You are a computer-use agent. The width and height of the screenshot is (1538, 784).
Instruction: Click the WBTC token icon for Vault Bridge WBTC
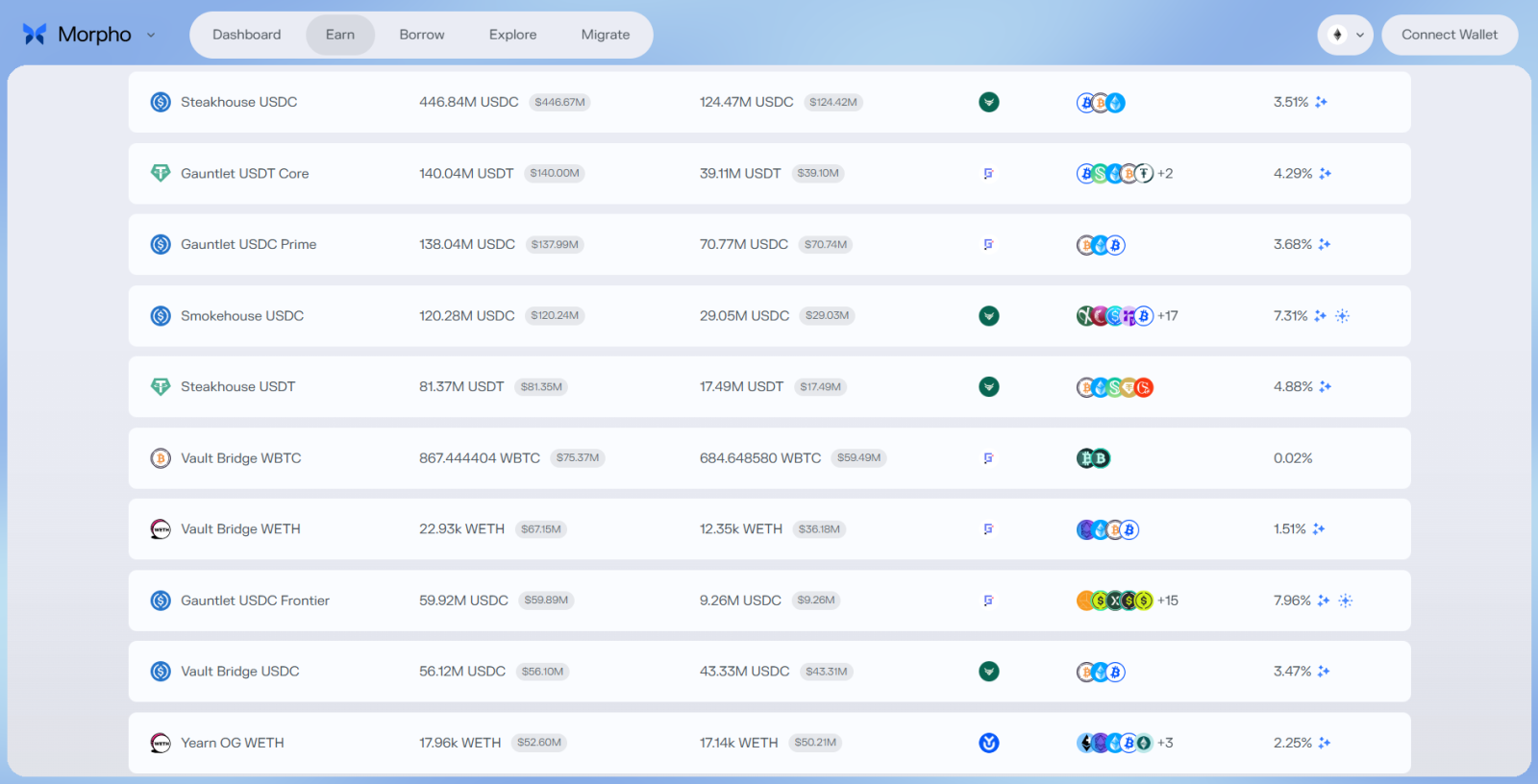coord(161,458)
